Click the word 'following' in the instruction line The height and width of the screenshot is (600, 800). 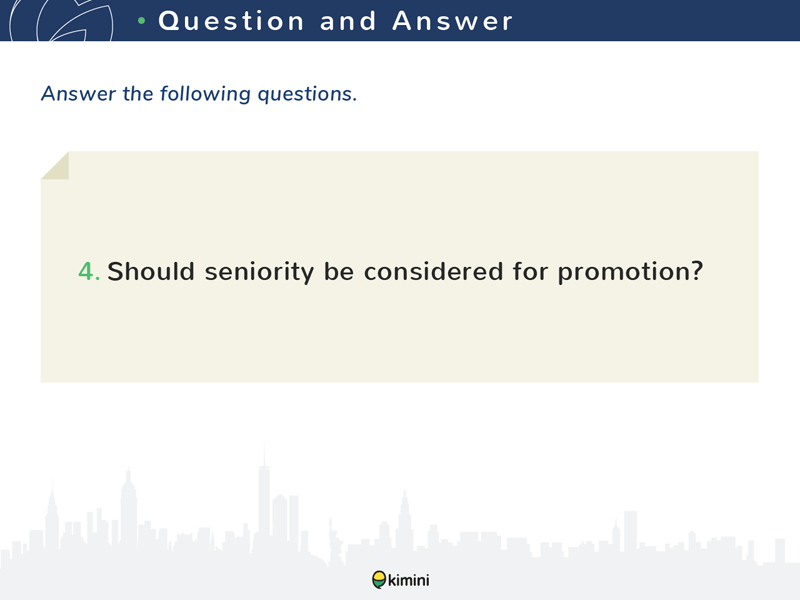coord(205,94)
